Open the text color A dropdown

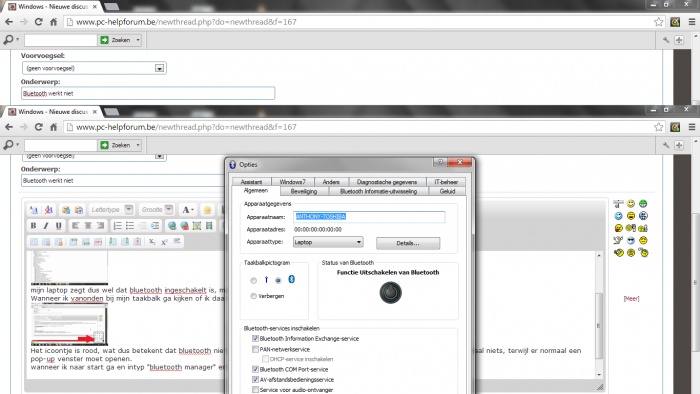click(x=188, y=210)
